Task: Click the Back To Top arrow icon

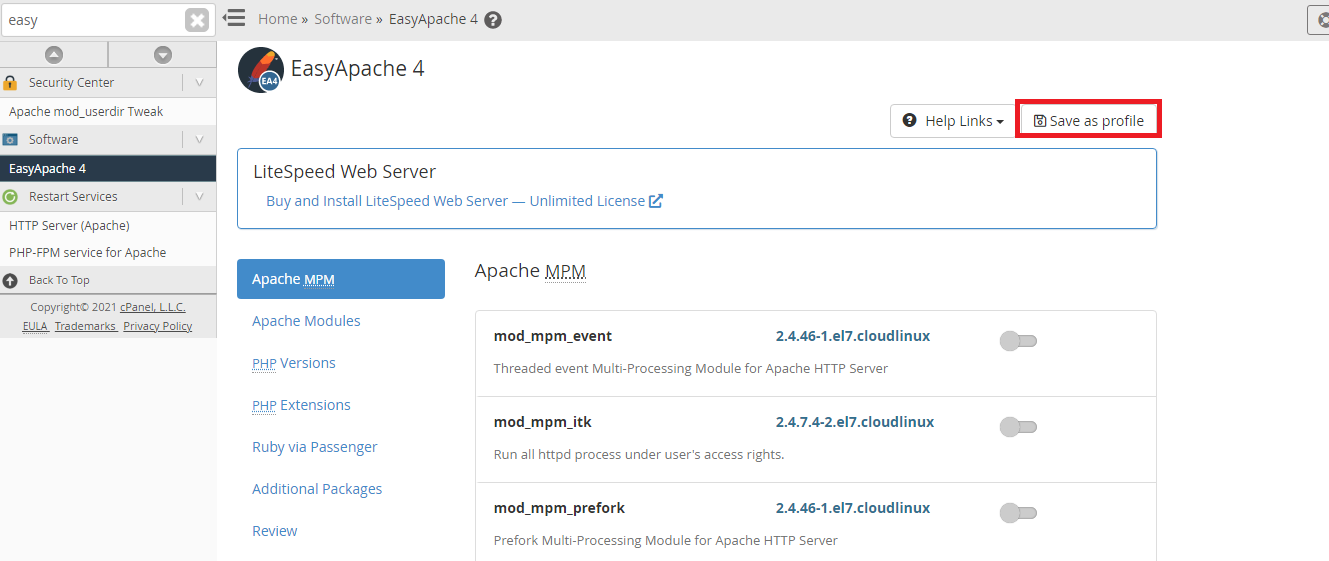Action: tap(11, 280)
